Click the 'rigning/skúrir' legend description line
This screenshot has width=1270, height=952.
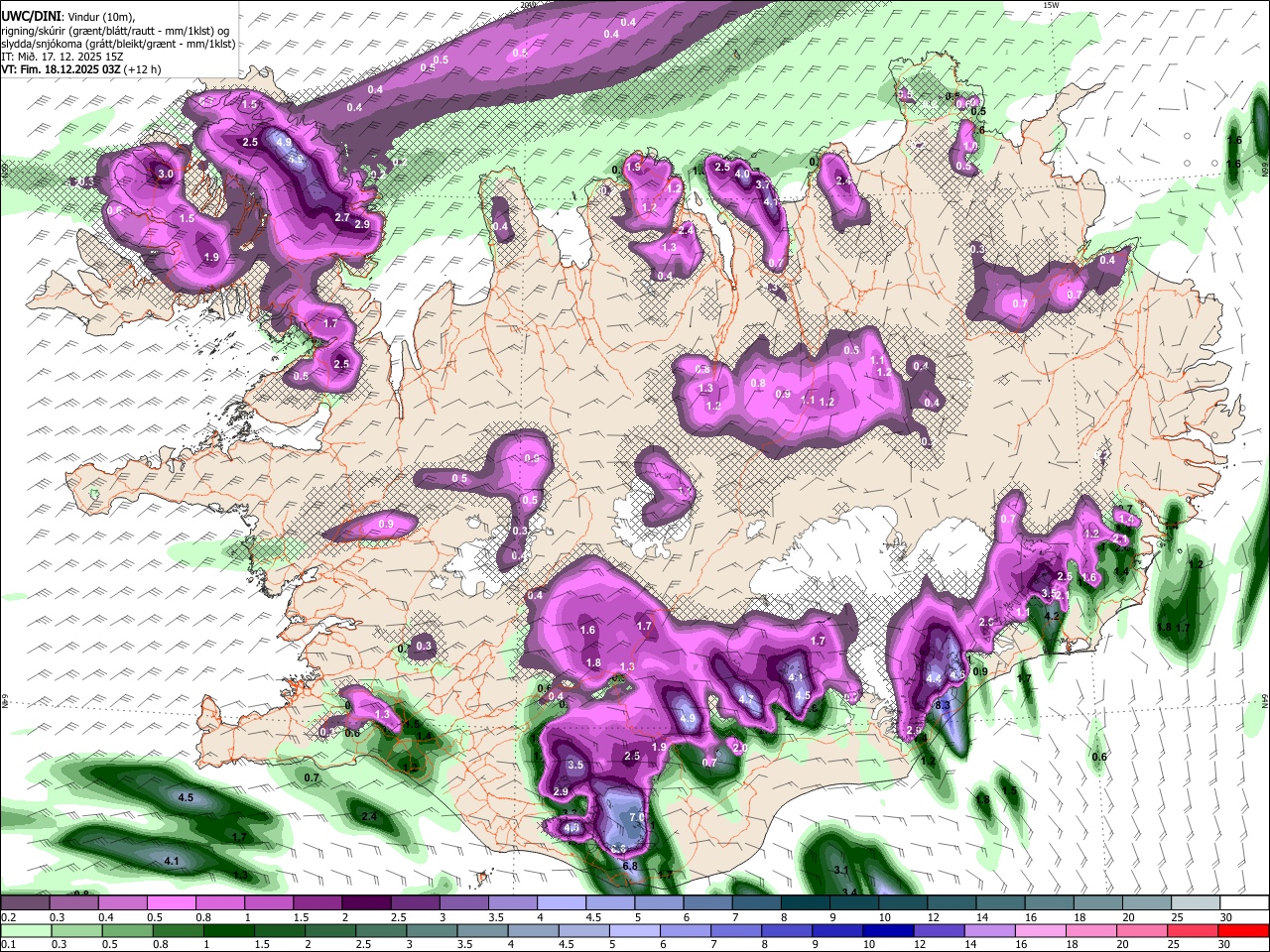click(115, 31)
